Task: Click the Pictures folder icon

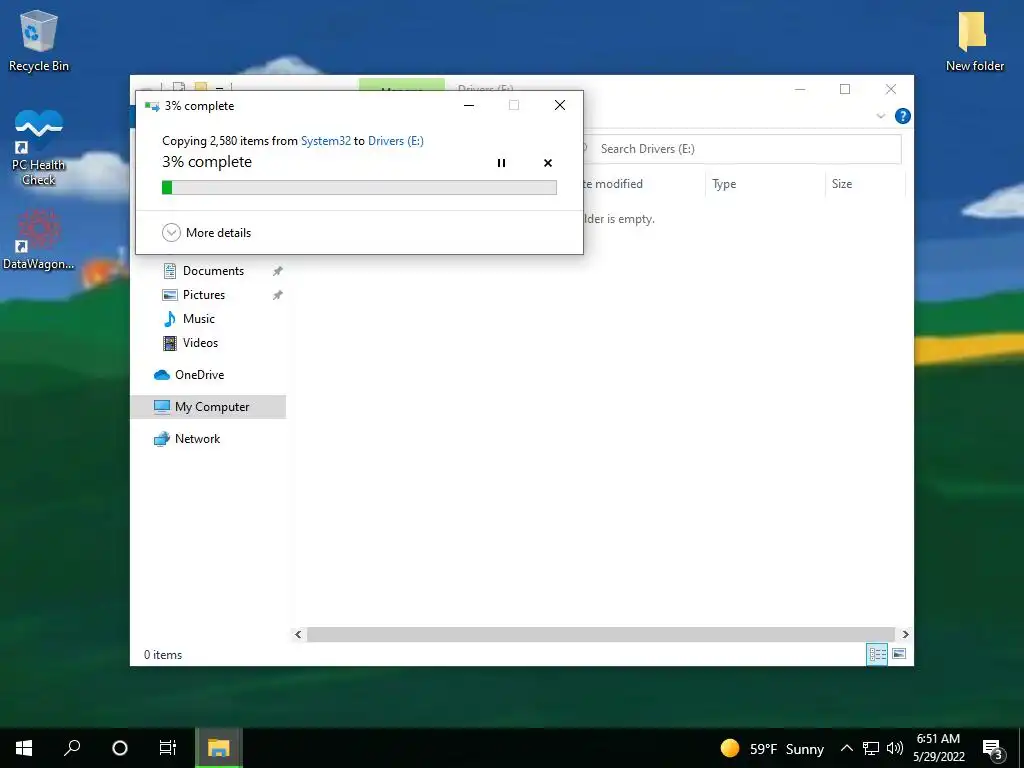Action: 170,295
